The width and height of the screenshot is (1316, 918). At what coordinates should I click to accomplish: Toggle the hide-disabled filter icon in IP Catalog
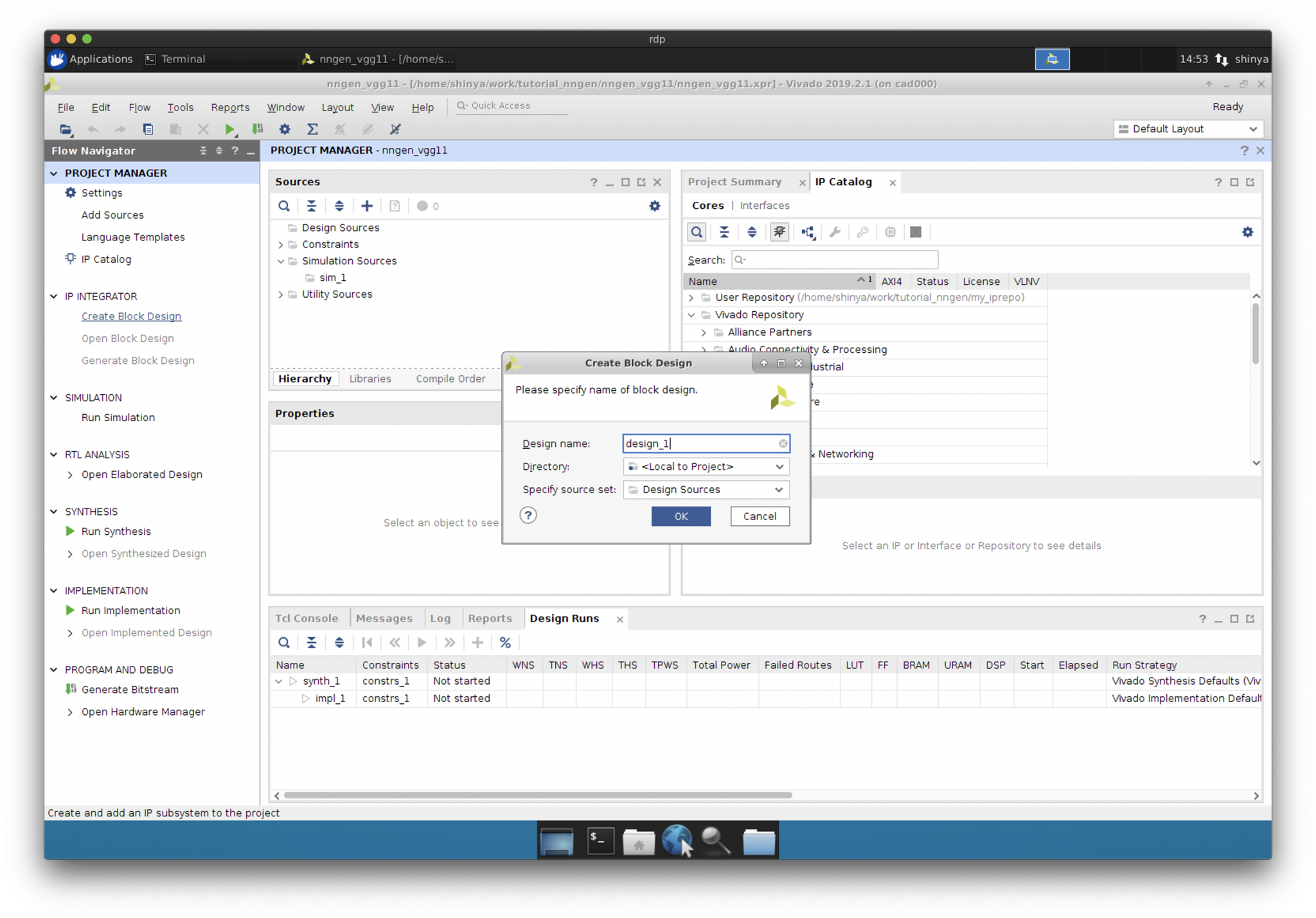tap(779, 232)
